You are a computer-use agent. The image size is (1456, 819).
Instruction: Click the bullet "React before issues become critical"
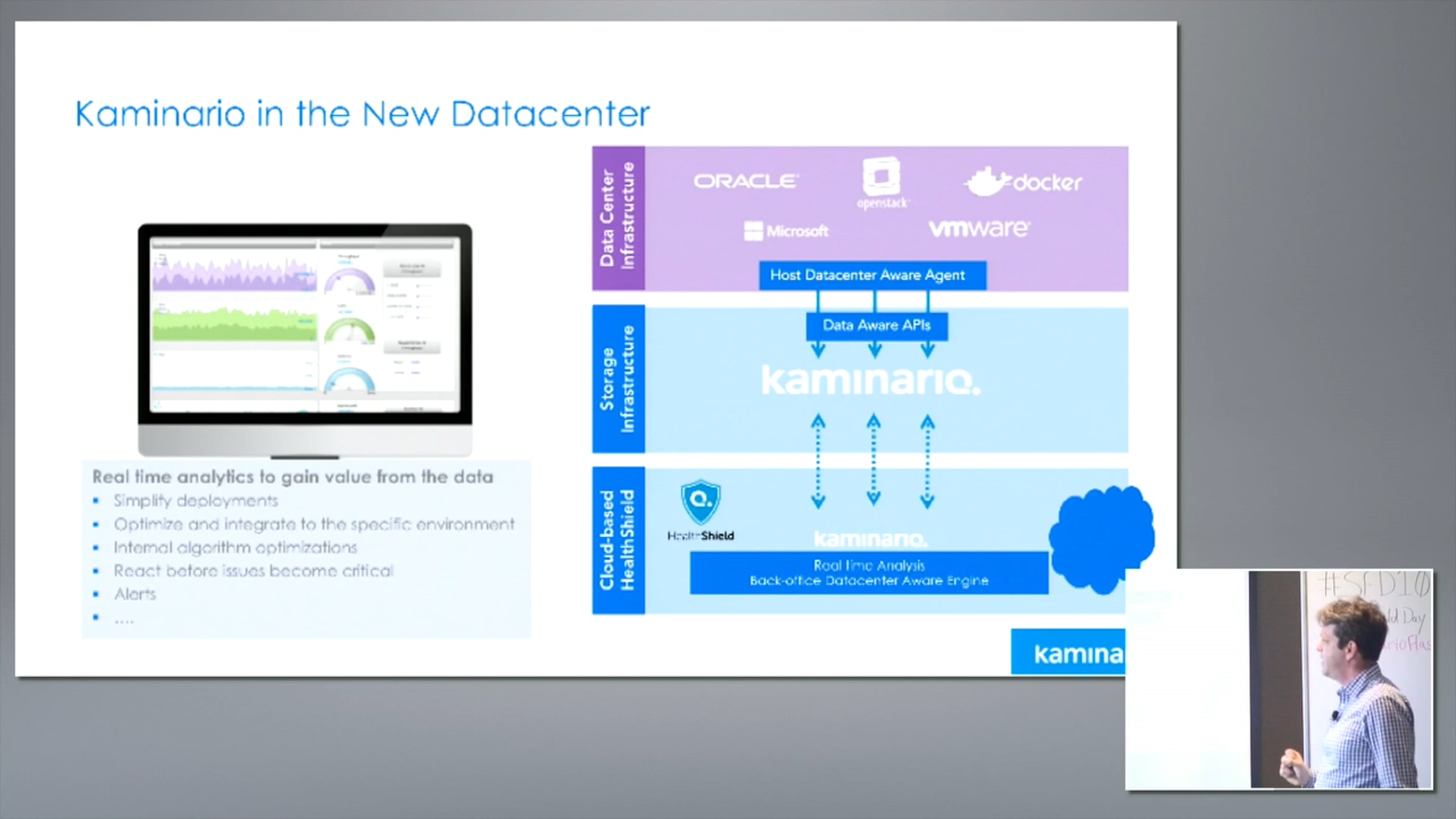254,571
